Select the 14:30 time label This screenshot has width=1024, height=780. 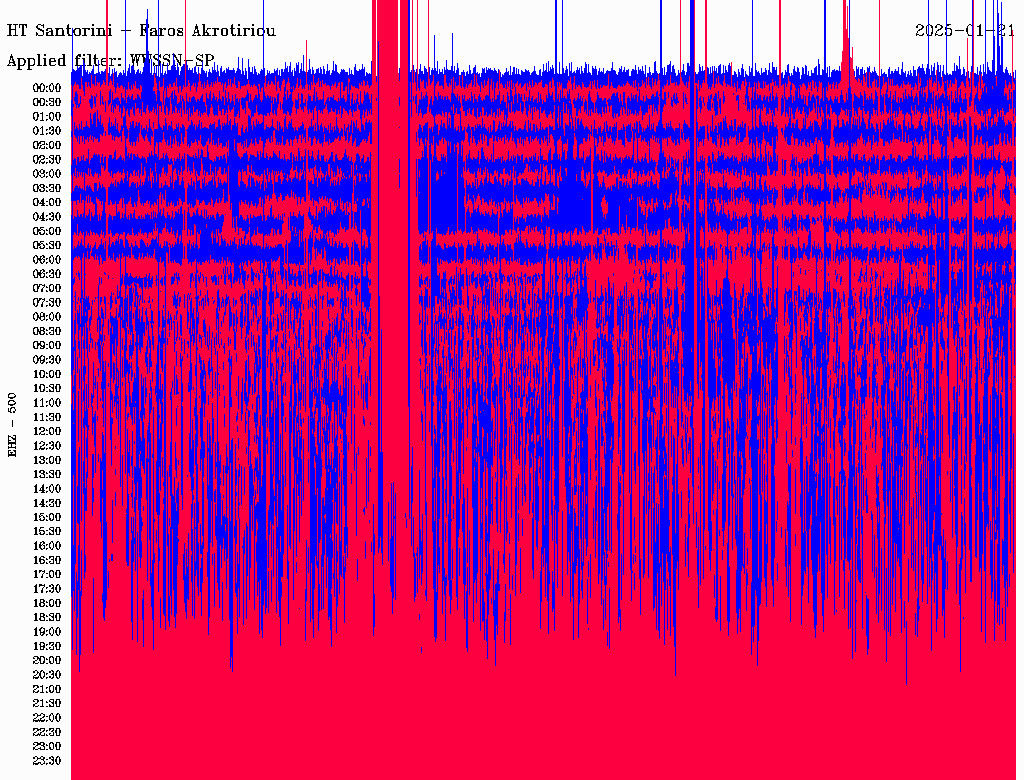pos(47,503)
